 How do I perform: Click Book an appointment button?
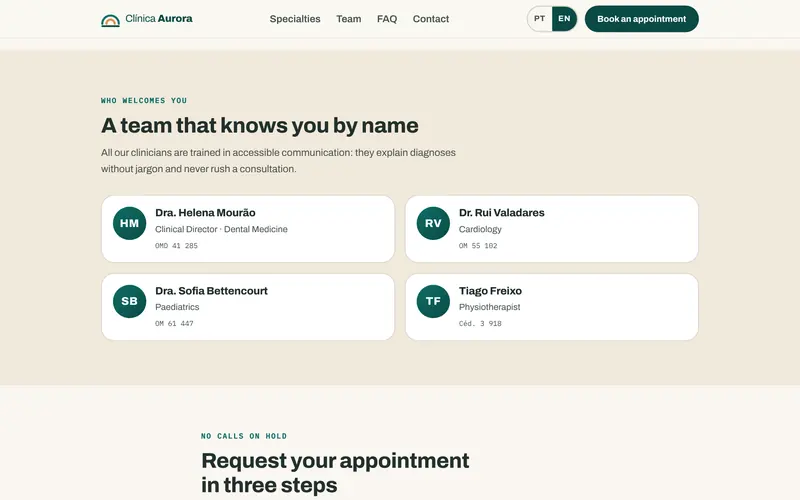tap(641, 19)
